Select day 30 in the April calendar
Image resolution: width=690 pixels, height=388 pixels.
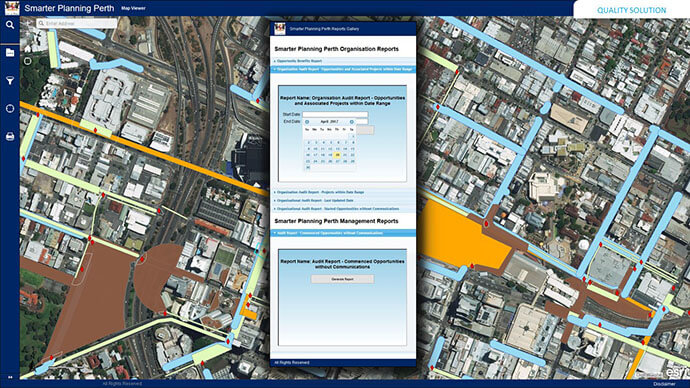pos(308,168)
